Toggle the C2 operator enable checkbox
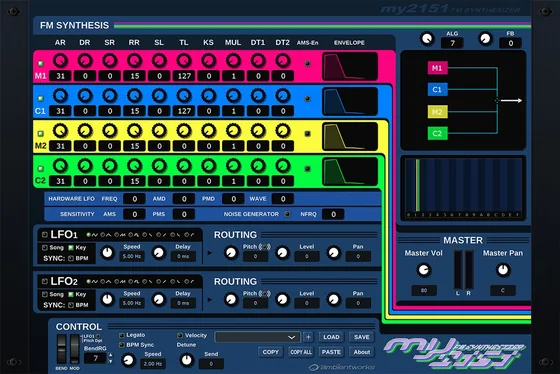 pyautogui.click(x=41, y=168)
